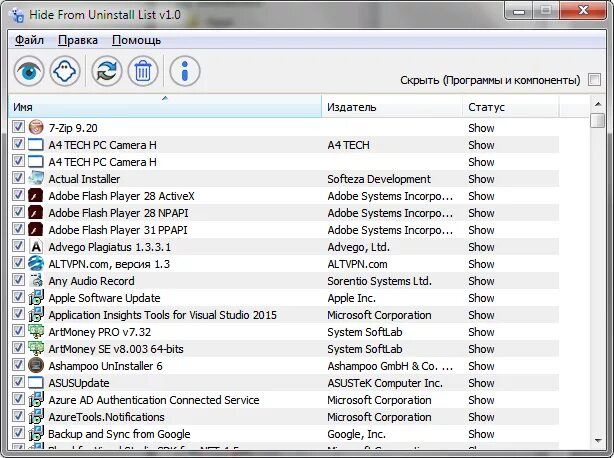Click the trash bin Delete icon

(143, 71)
